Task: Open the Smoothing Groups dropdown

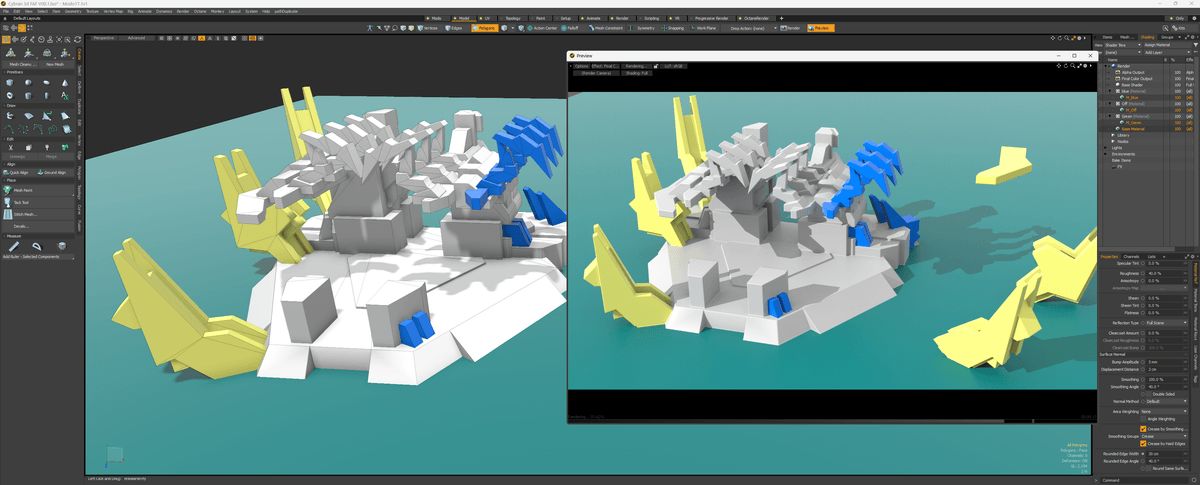Action: 1166,436
